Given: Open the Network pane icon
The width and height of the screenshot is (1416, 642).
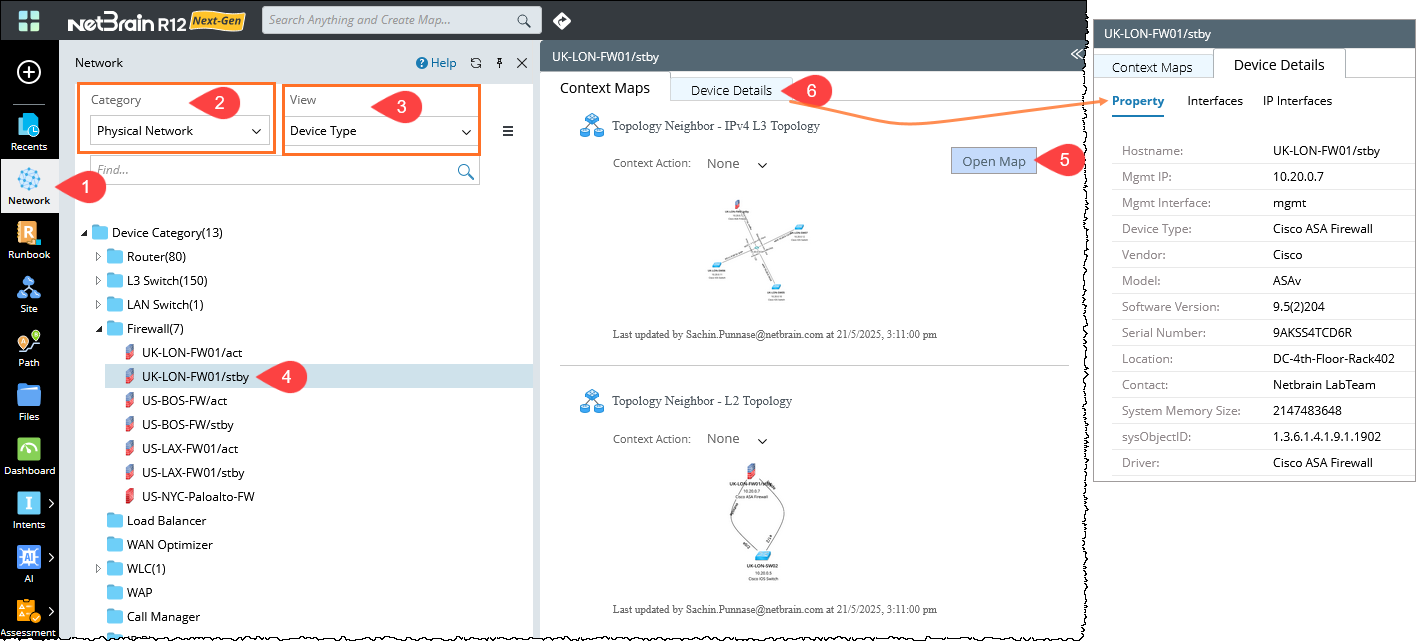Looking at the screenshot, I should [x=29, y=186].
